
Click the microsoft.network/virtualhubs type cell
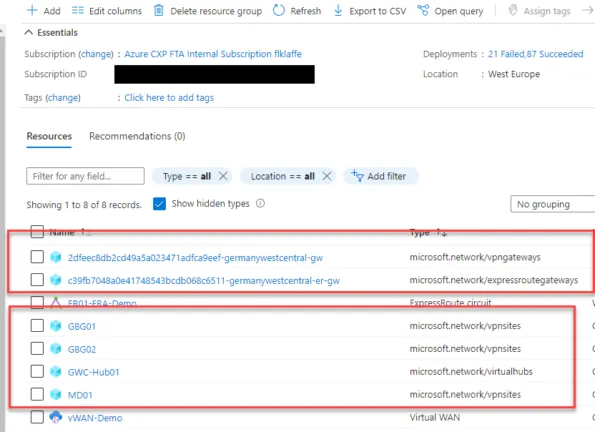471,371
